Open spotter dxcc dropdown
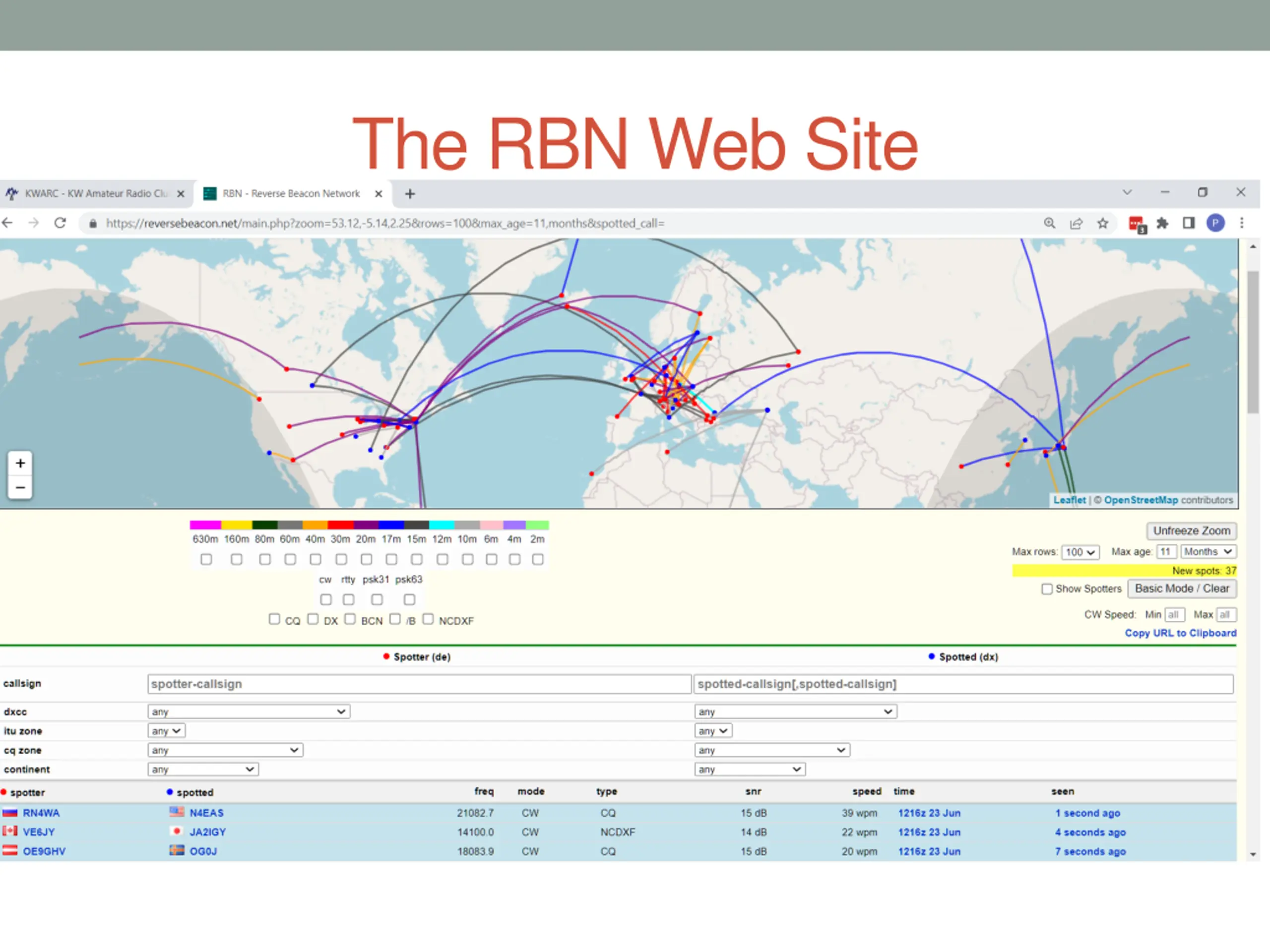Image resolution: width=1270 pixels, height=952 pixels. coord(249,712)
